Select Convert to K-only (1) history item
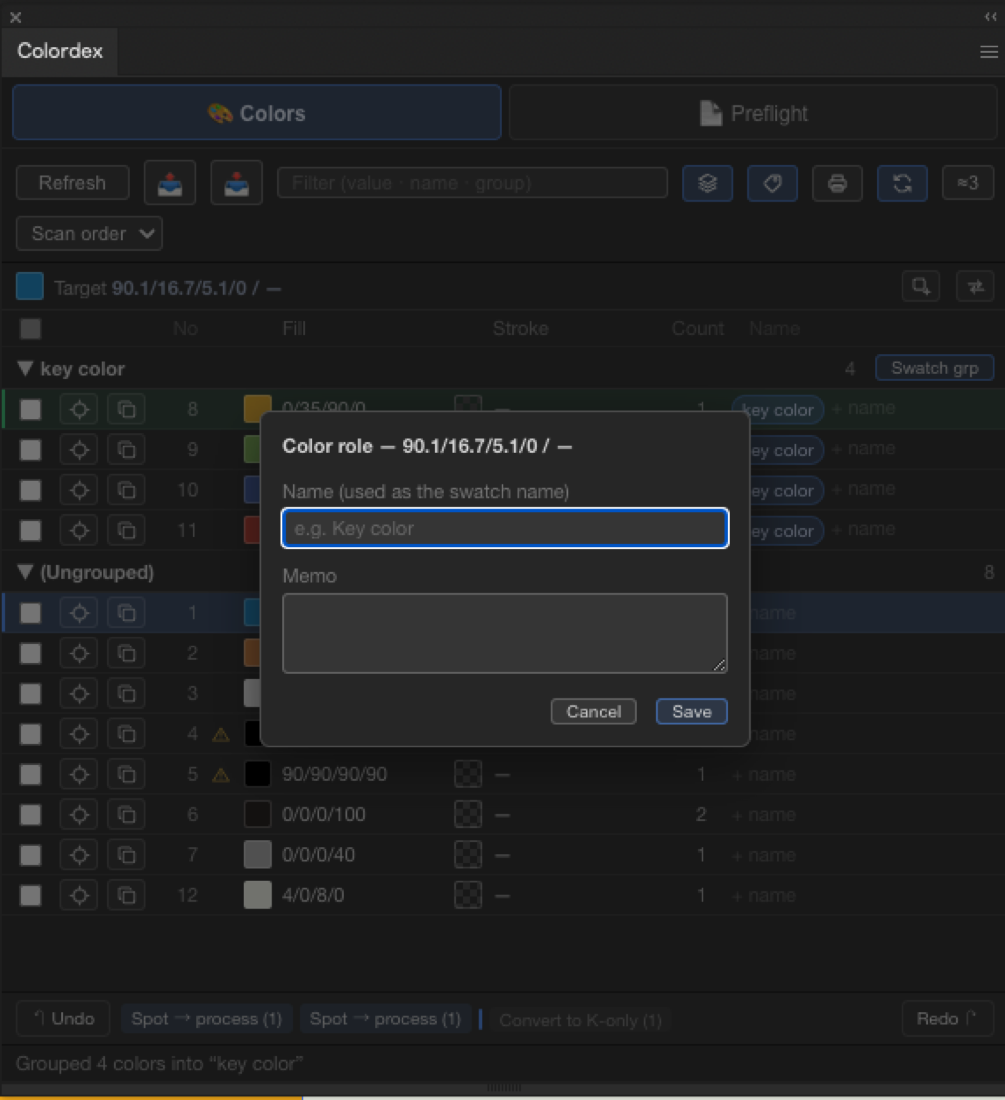Viewport: 1005px width, 1100px height. click(x=580, y=1020)
